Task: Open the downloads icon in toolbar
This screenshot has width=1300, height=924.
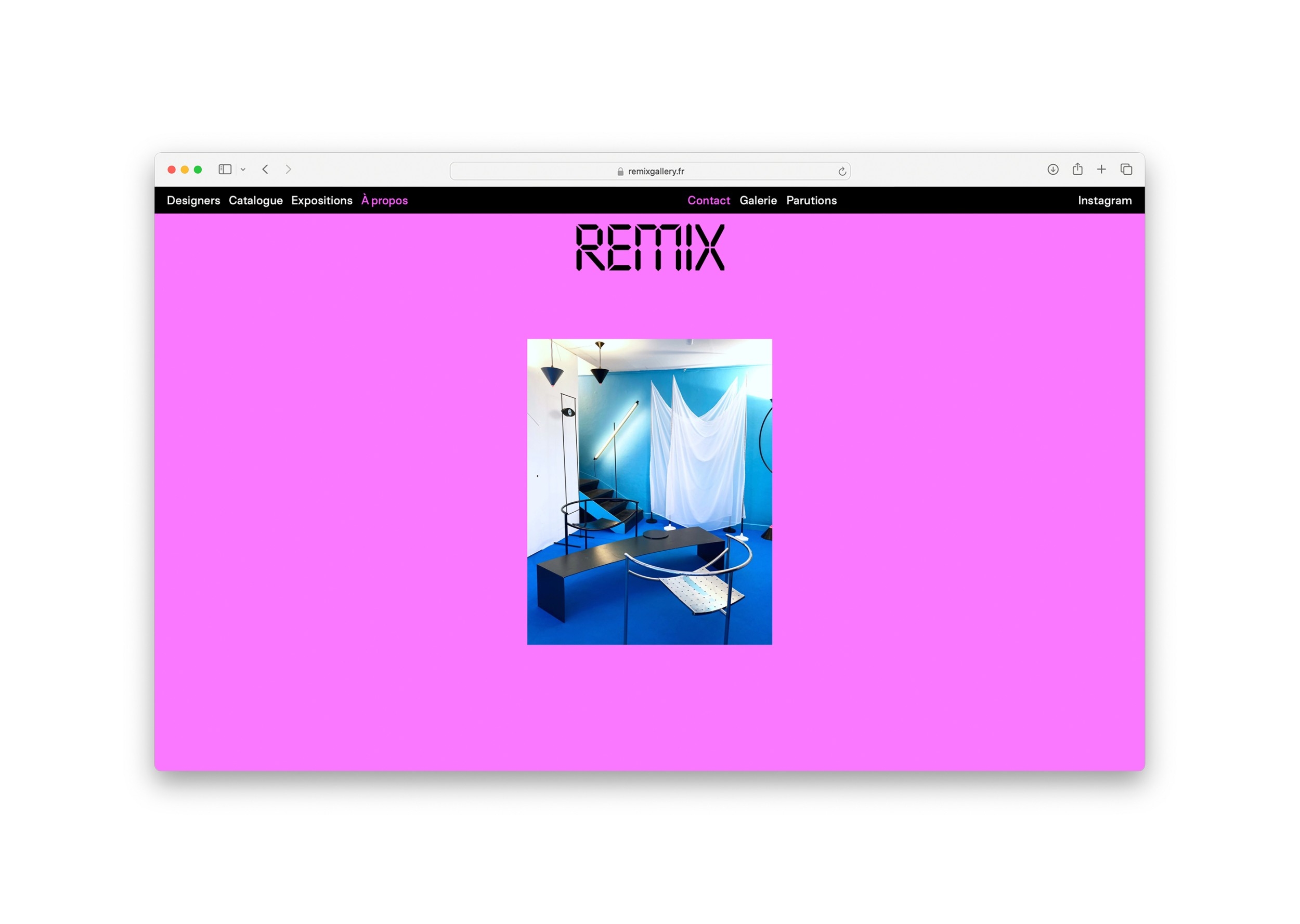Action: pyautogui.click(x=1052, y=170)
